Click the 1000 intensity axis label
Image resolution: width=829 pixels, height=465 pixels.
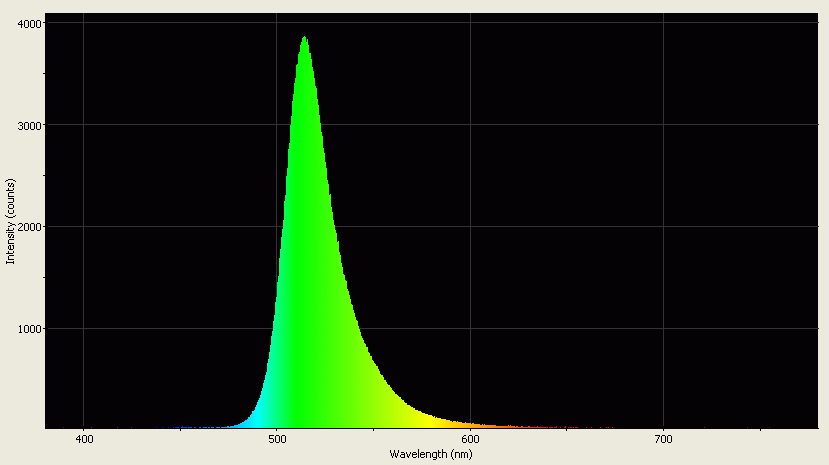coord(31,329)
